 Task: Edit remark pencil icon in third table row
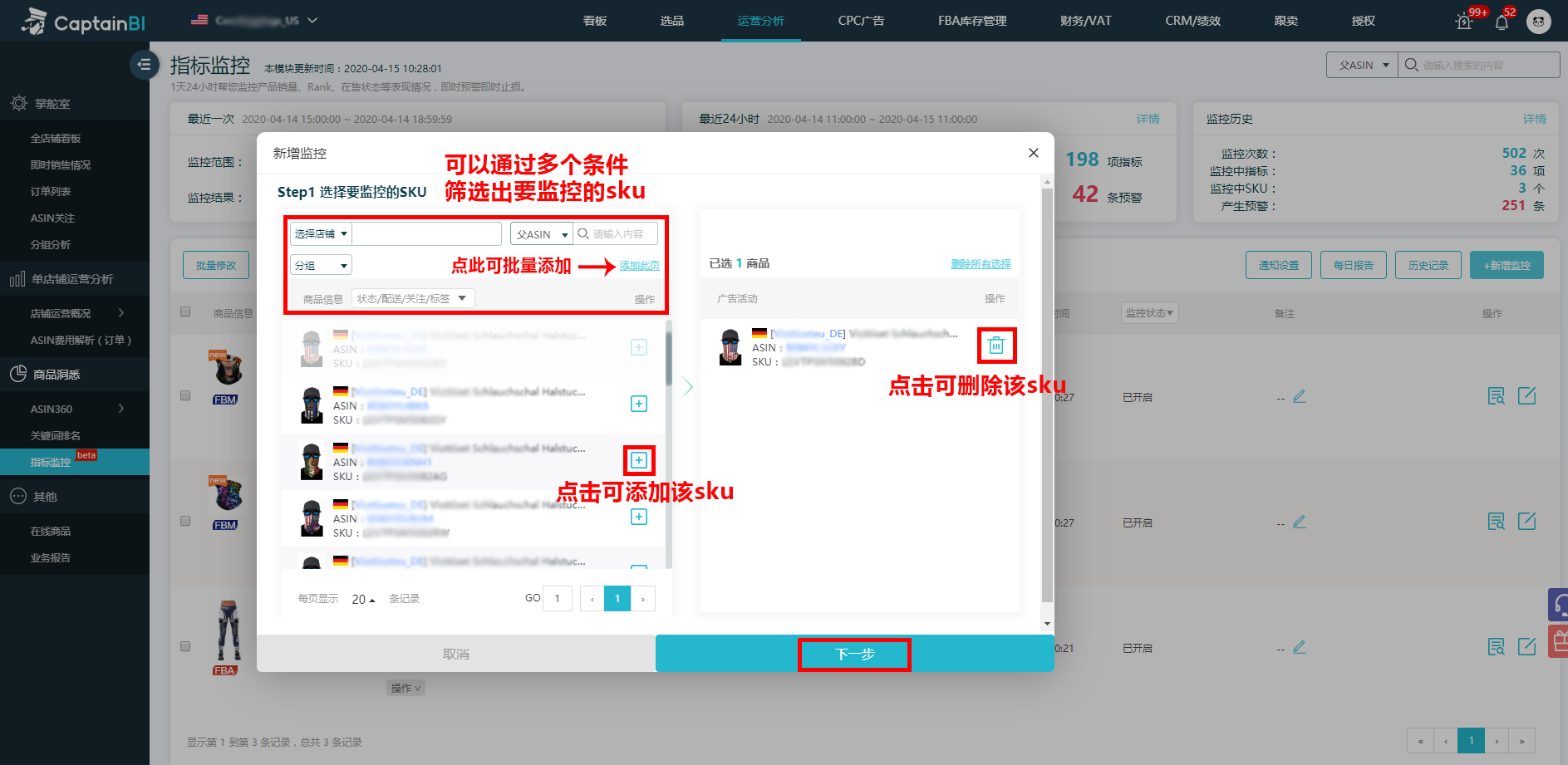pos(1300,648)
